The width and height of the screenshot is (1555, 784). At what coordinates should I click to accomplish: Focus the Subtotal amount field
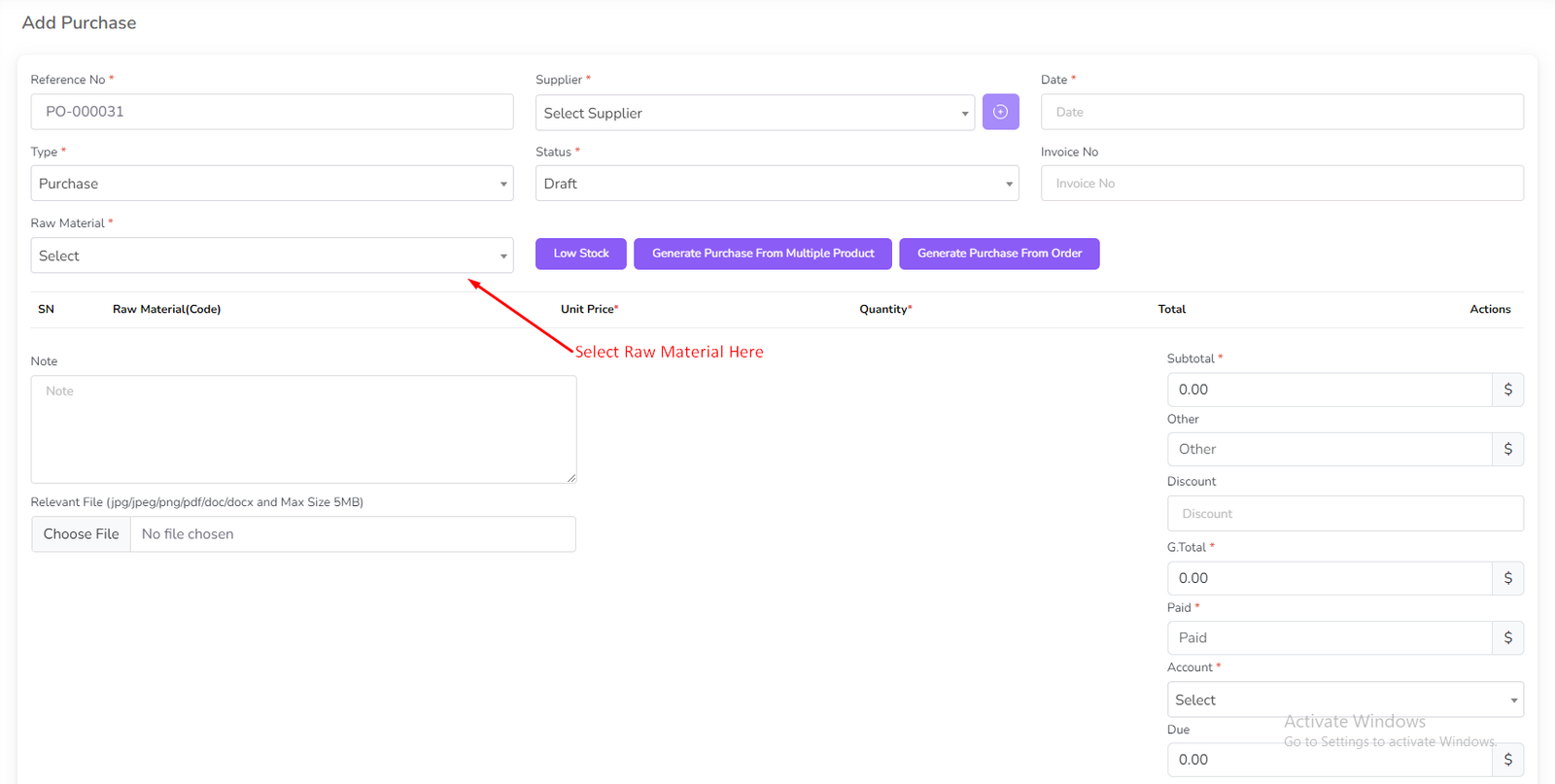pyautogui.click(x=1329, y=390)
